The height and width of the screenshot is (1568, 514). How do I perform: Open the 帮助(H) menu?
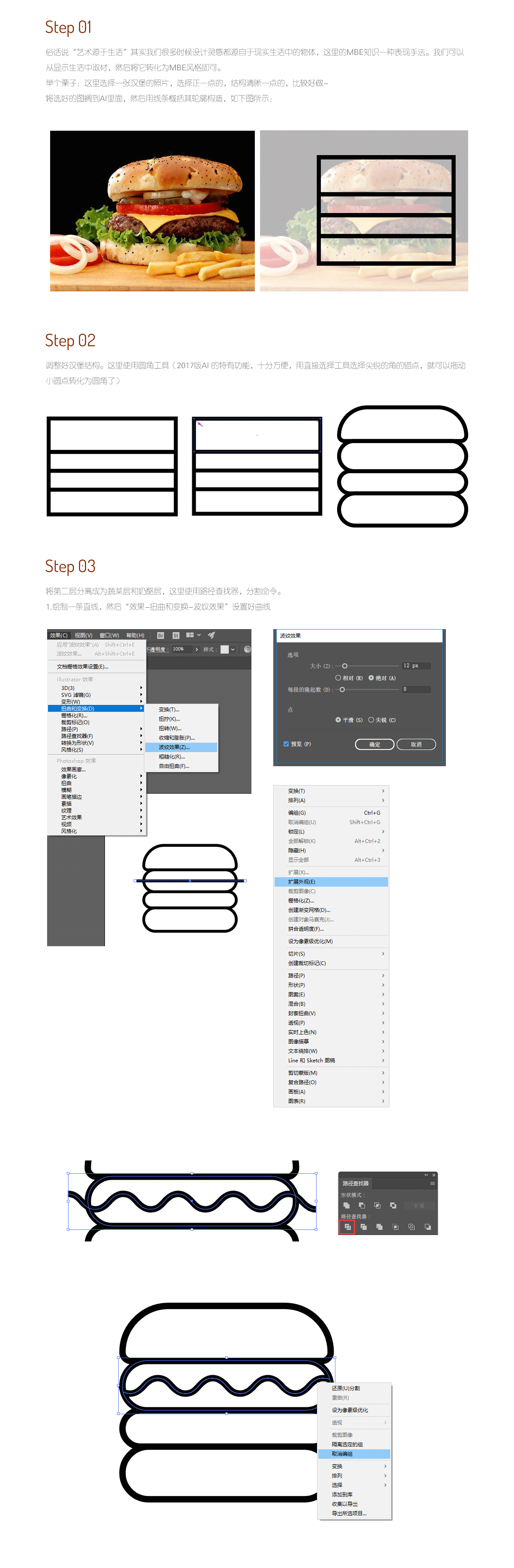coord(135,635)
